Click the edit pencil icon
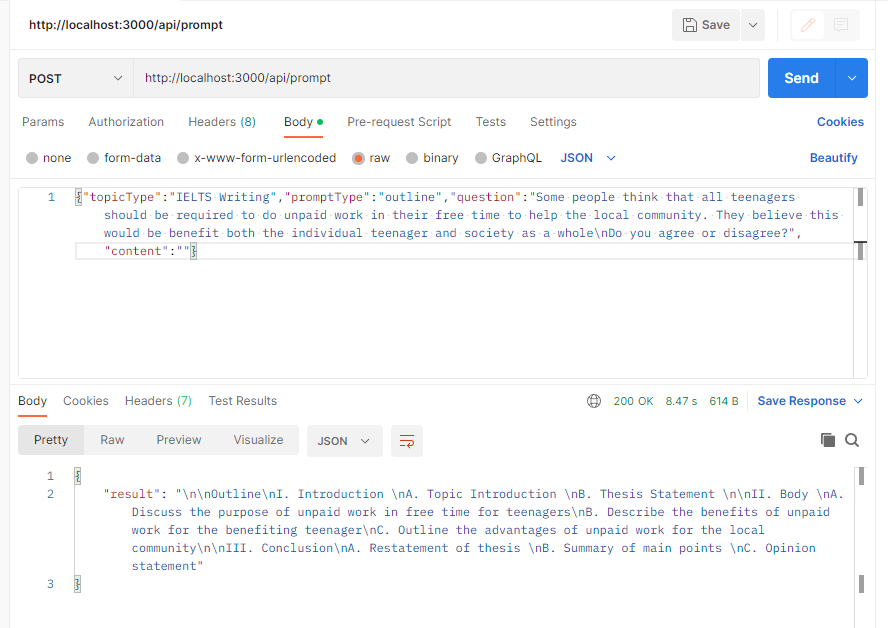The height and width of the screenshot is (628, 888). tap(809, 25)
